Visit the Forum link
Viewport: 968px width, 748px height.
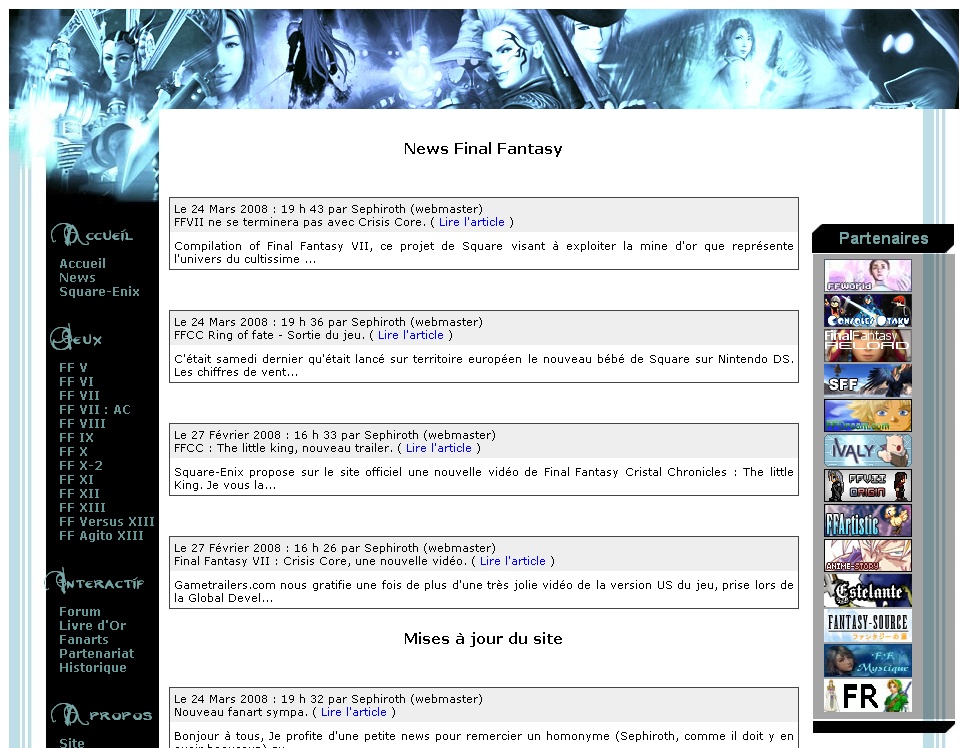80,612
